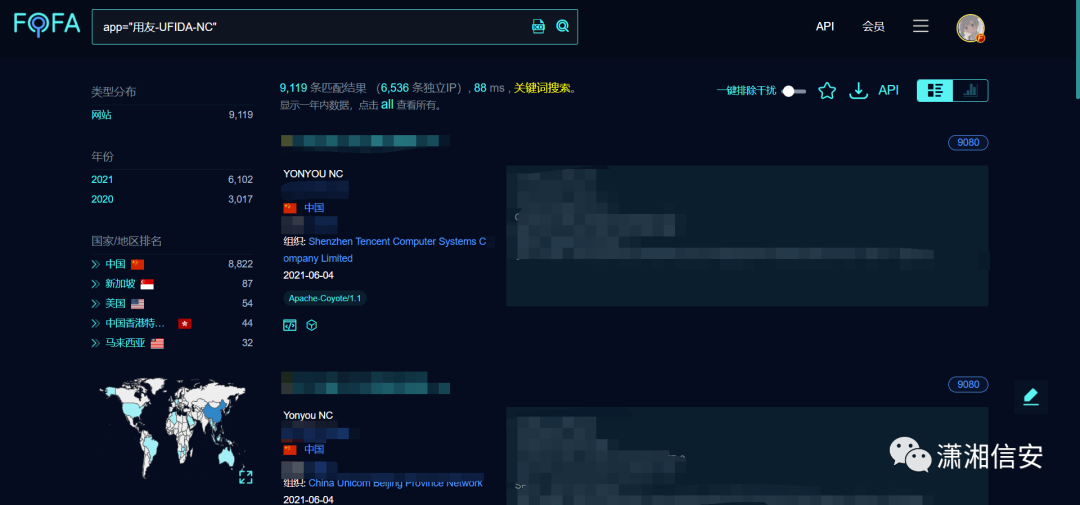
Task: Click the 2021-06-04 date in YONYOU NC result
Action: [x=309, y=275]
